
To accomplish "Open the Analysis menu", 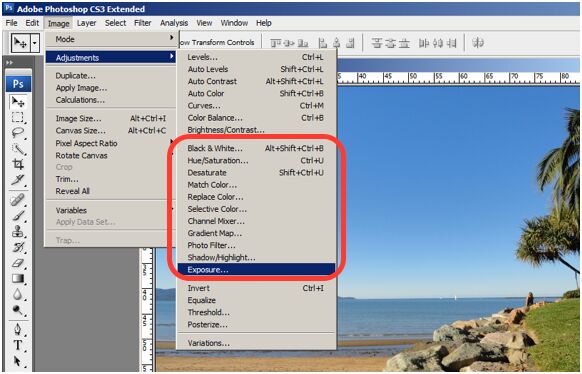I will (x=174, y=23).
